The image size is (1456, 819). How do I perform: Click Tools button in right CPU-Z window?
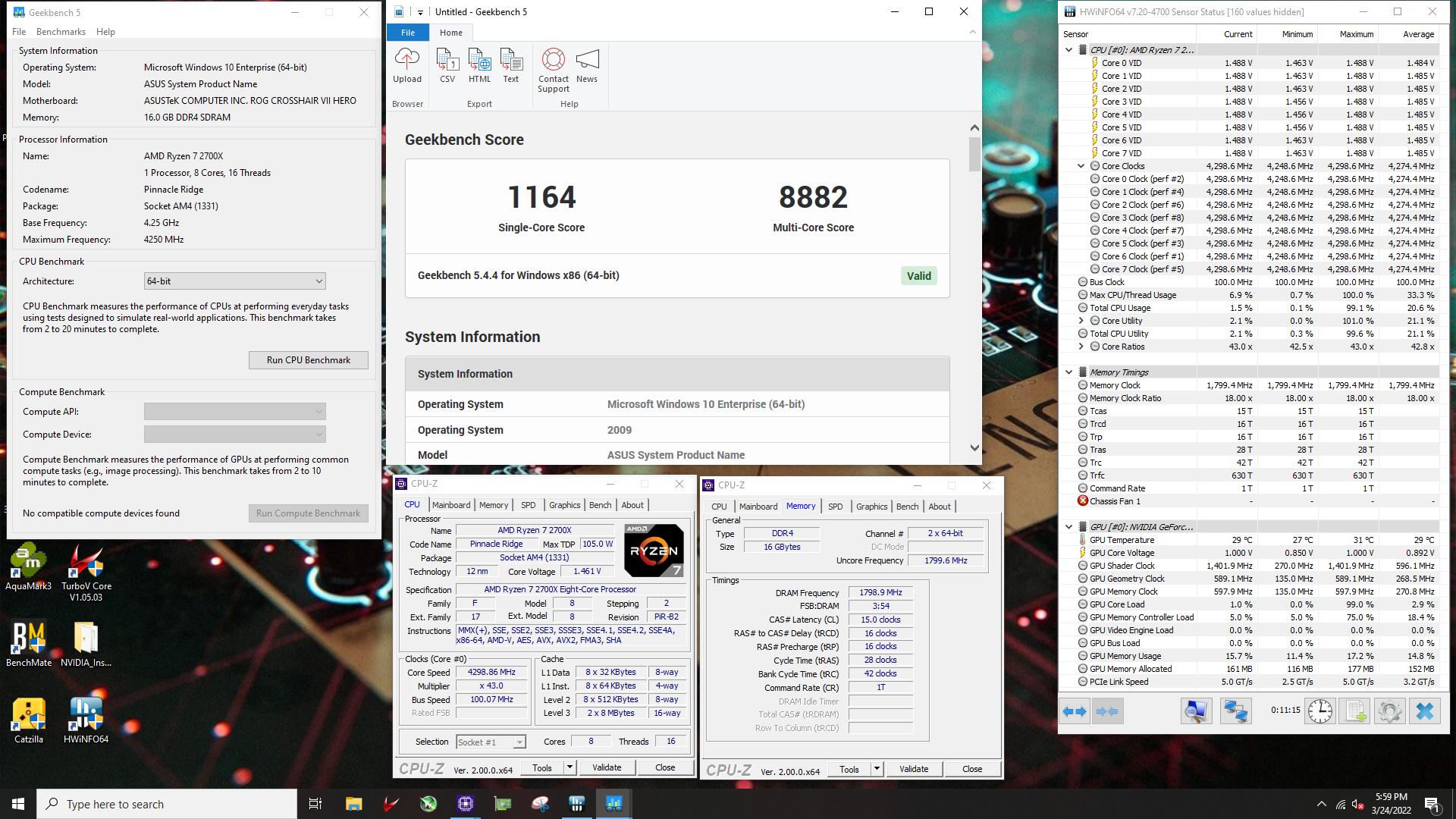(x=849, y=769)
